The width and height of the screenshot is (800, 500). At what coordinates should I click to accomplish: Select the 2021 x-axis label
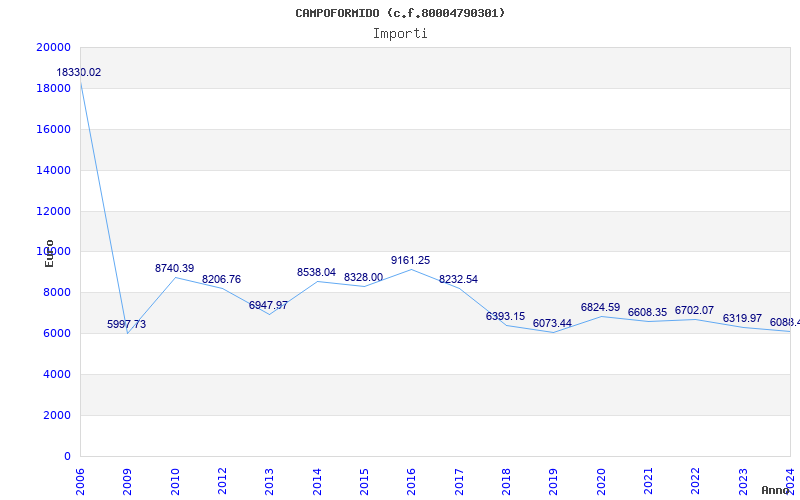pyautogui.click(x=648, y=481)
